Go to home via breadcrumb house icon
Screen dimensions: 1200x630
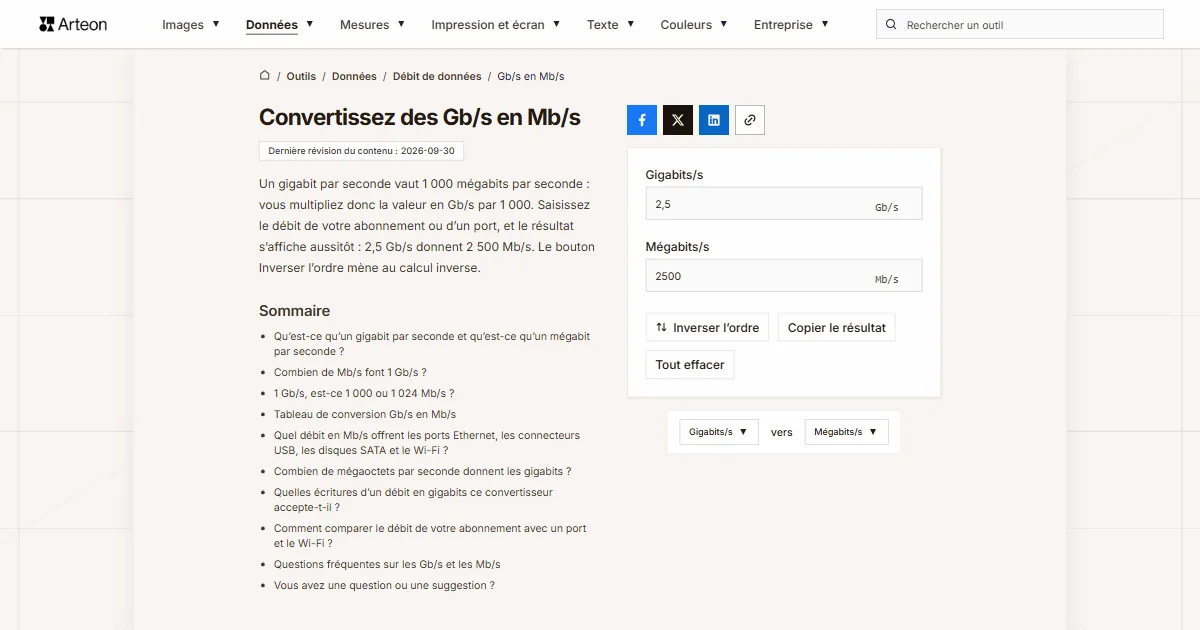(265, 76)
